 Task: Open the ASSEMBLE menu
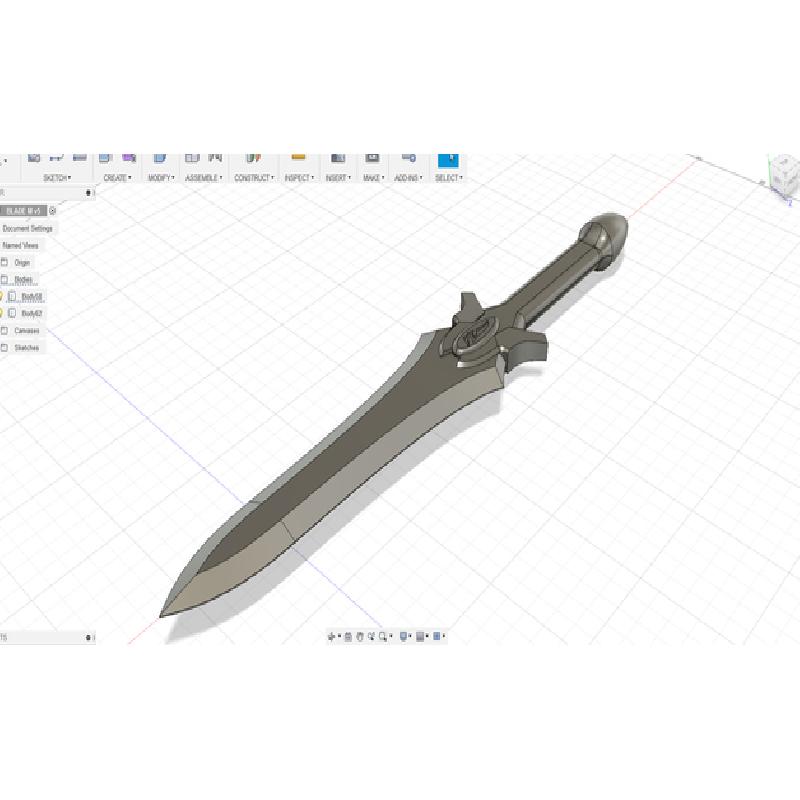(x=203, y=178)
